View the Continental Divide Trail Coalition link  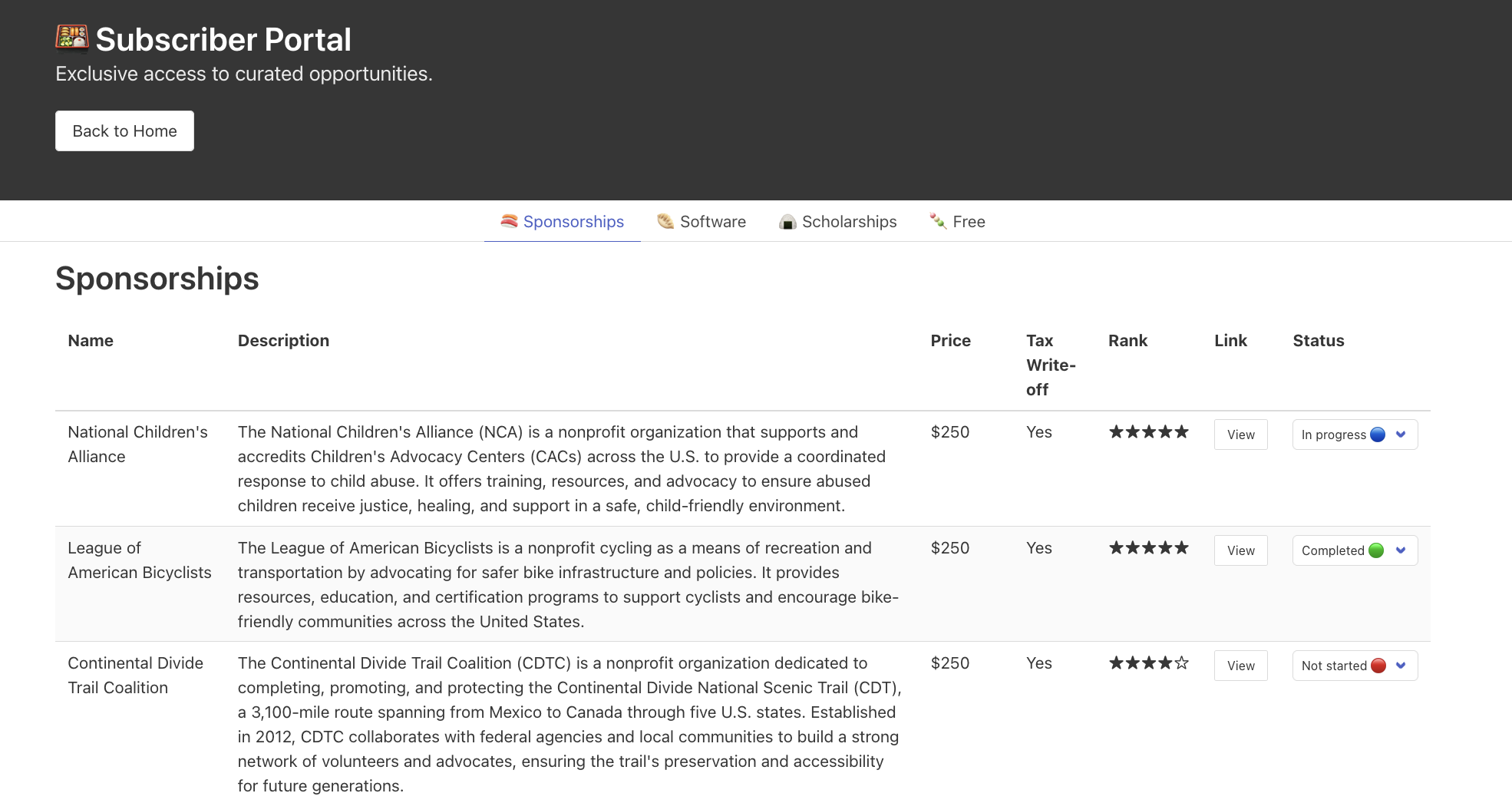point(1240,666)
